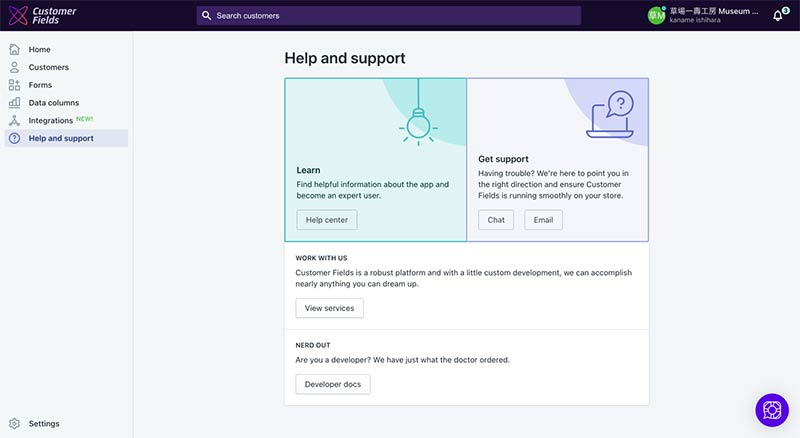Open Data columns from the sidebar
This screenshot has height=438, width=800.
(x=53, y=103)
